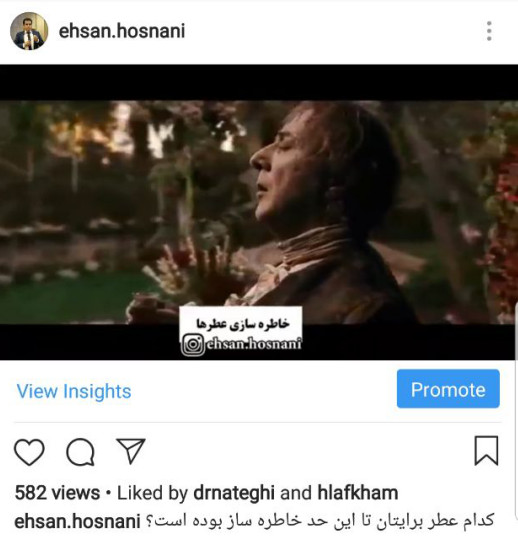The image size is (518, 543).
Task: Tap the Persian caption text below the video
Action: [x=320, y=521]
